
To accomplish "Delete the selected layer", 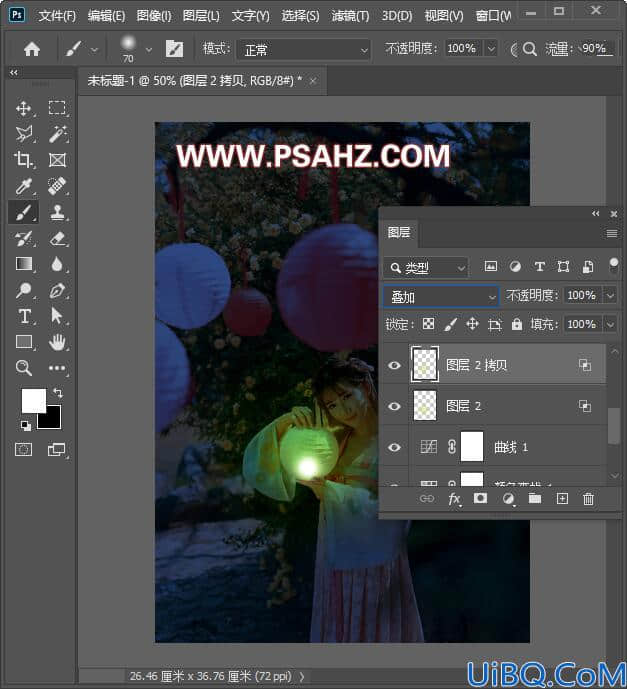I will pos(588,499).
